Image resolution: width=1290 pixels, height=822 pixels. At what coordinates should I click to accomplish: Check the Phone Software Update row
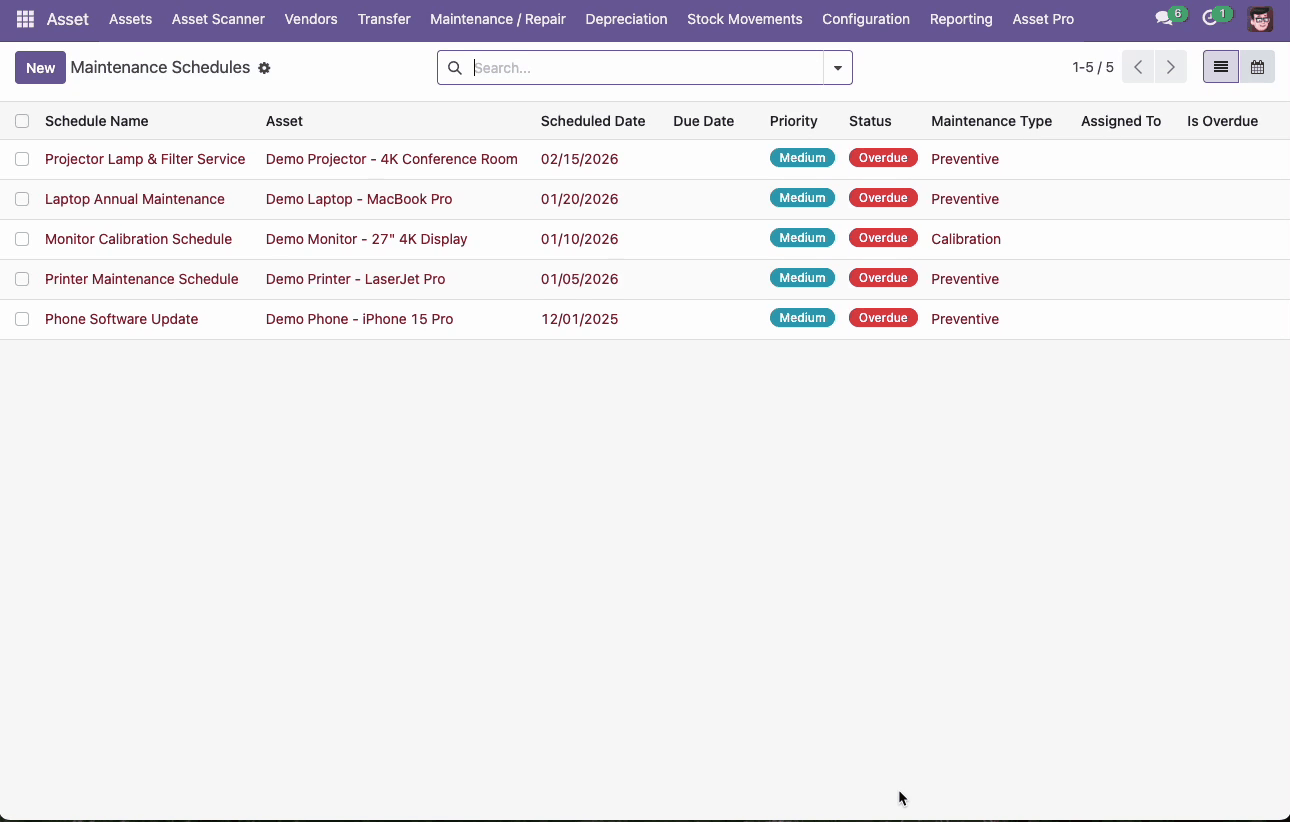(22, 319)
